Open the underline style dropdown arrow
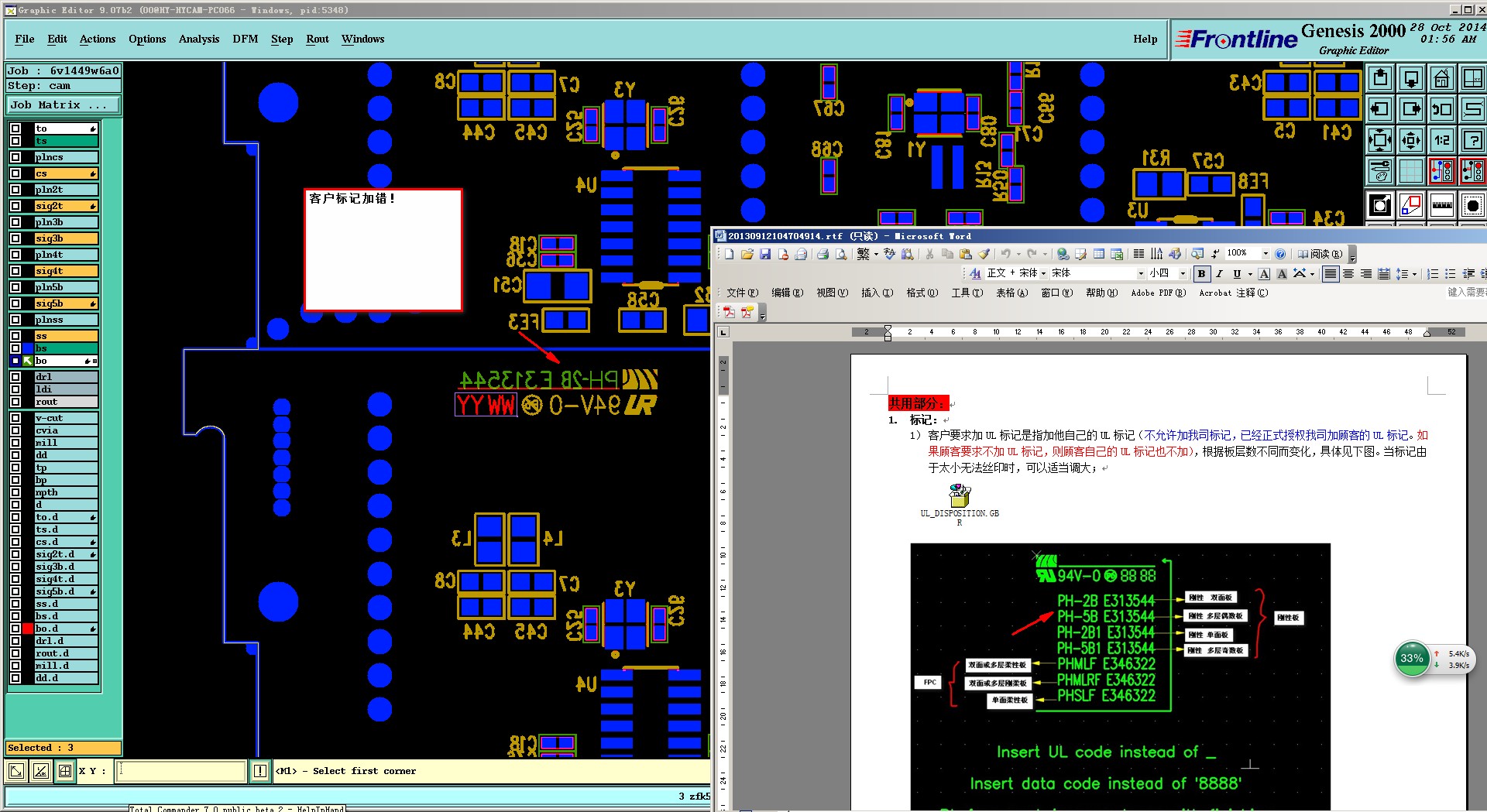 1249,274
